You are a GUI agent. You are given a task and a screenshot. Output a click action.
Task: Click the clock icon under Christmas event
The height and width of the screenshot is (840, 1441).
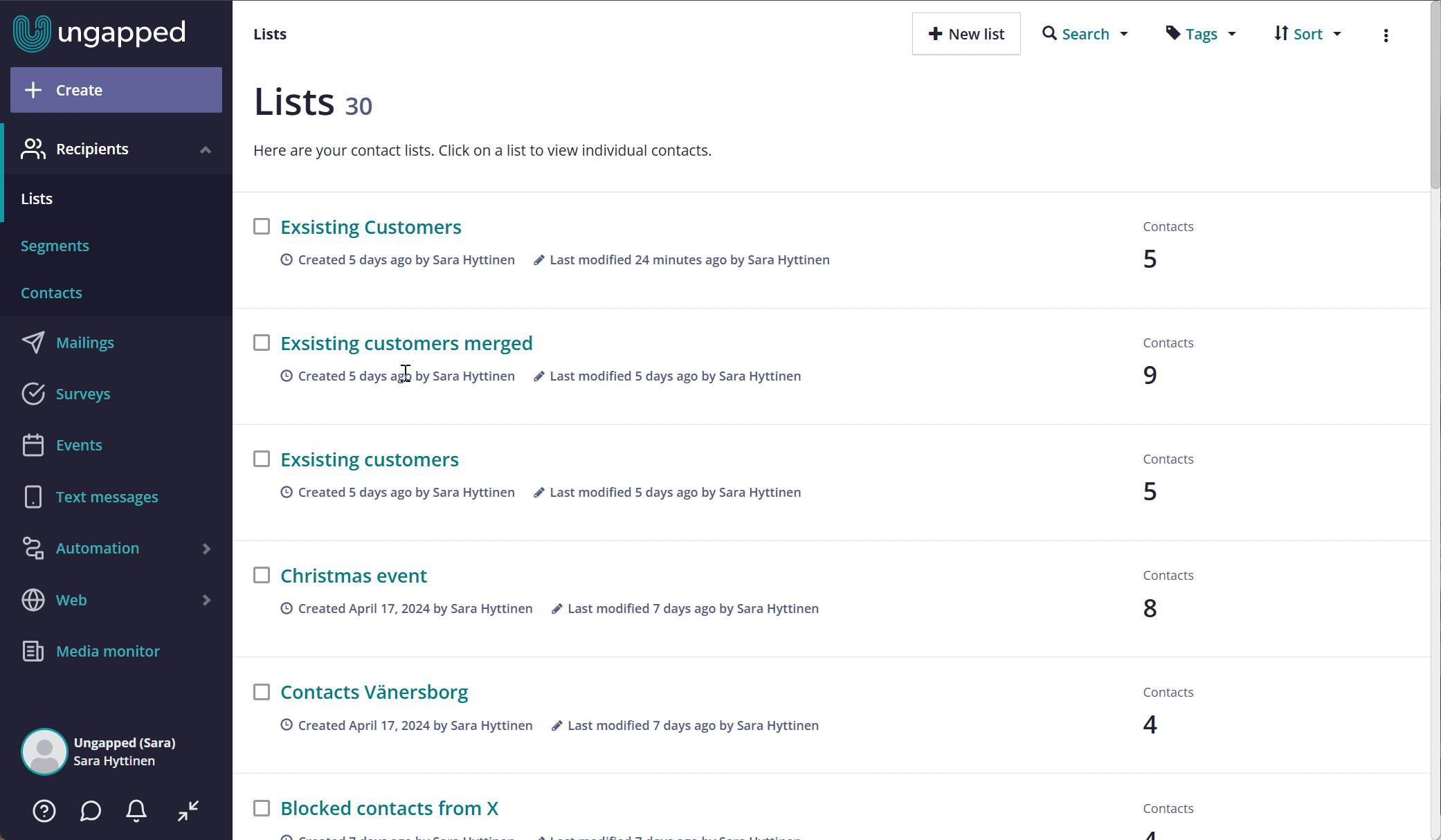click(x=287, y=608)
